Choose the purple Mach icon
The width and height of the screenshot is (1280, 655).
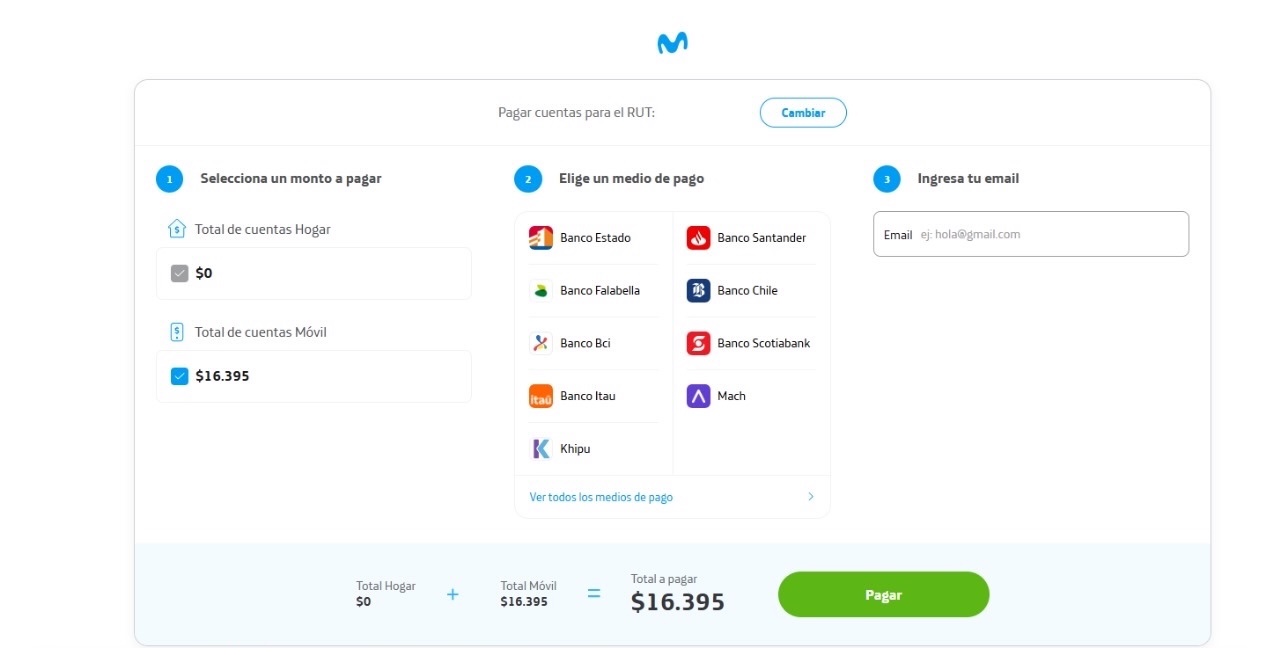pyautogui.click(x=698, y=396)
